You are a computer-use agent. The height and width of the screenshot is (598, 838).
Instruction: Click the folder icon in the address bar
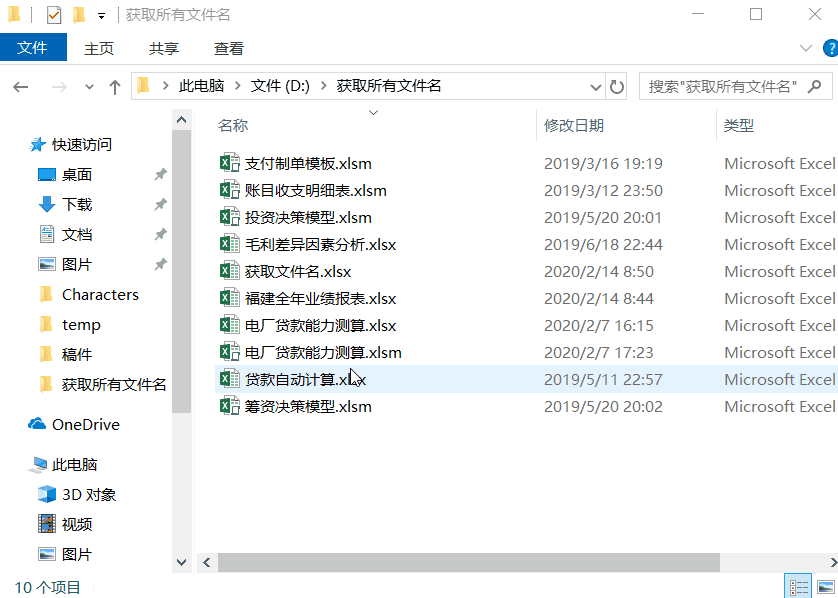pos(143,86)
